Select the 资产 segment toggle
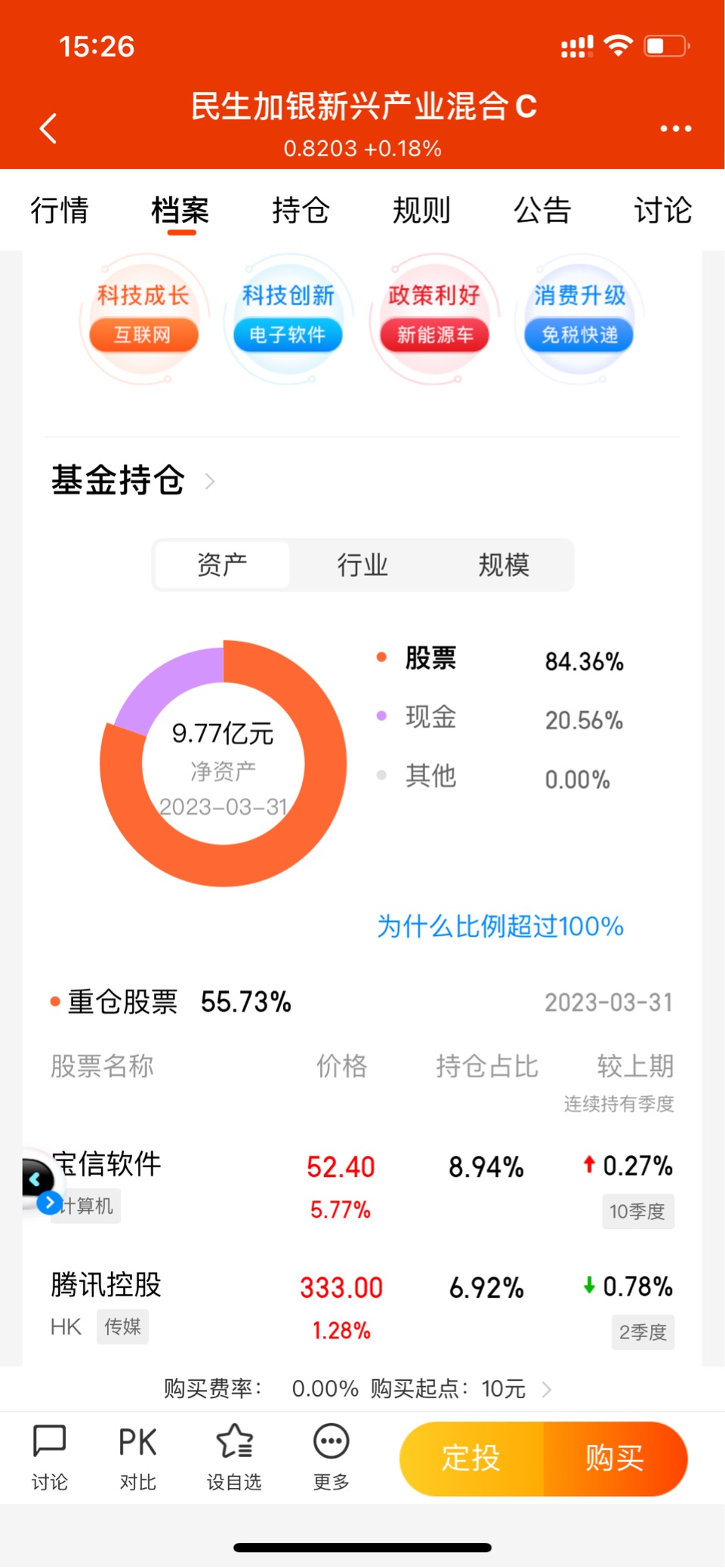 click(222, 565)
